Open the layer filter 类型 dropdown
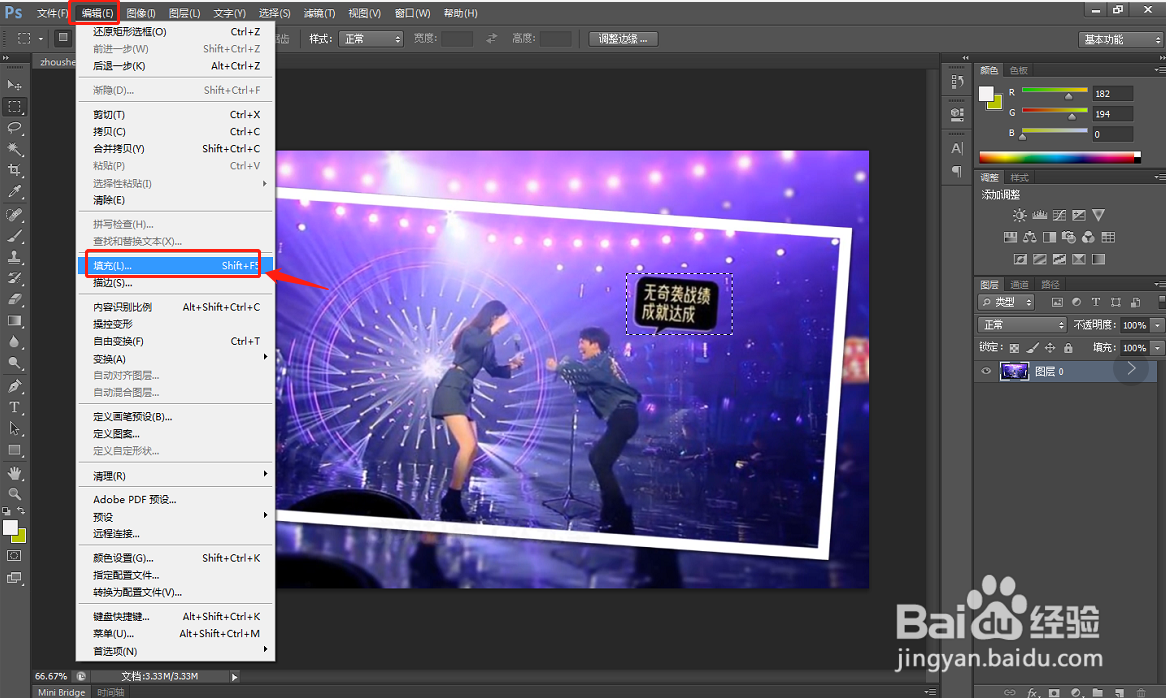Screen dimensions: 1166x698 1006,303
